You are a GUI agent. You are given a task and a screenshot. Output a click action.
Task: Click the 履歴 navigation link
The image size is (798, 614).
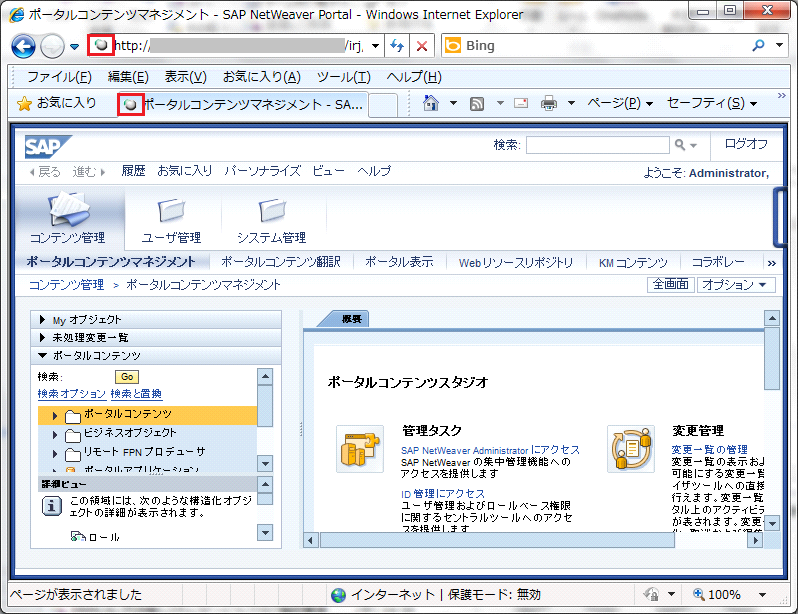coord(133,171)
